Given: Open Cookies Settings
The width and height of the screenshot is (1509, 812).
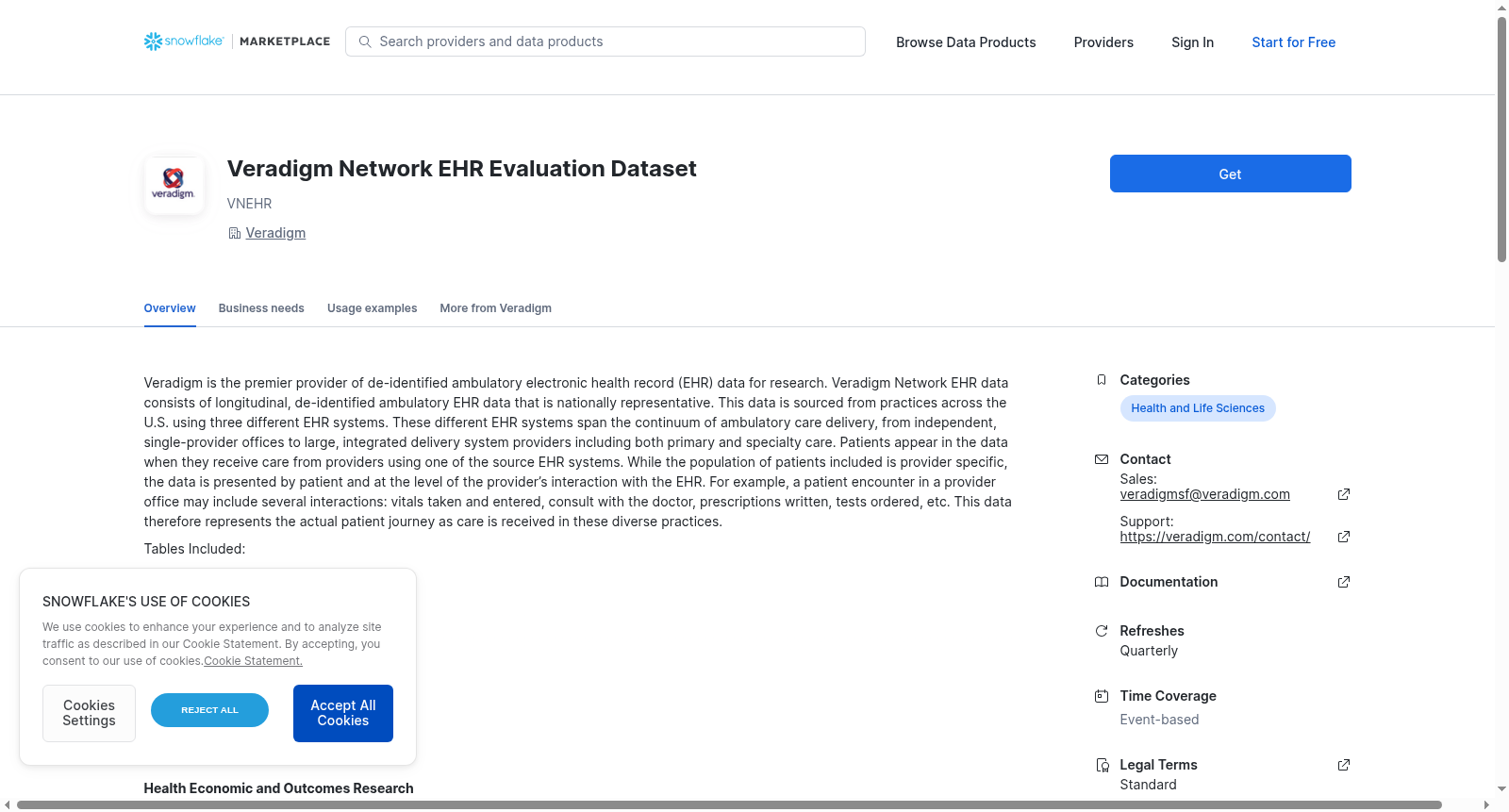Looking at the screenshot, I should (x=89, y=713).
